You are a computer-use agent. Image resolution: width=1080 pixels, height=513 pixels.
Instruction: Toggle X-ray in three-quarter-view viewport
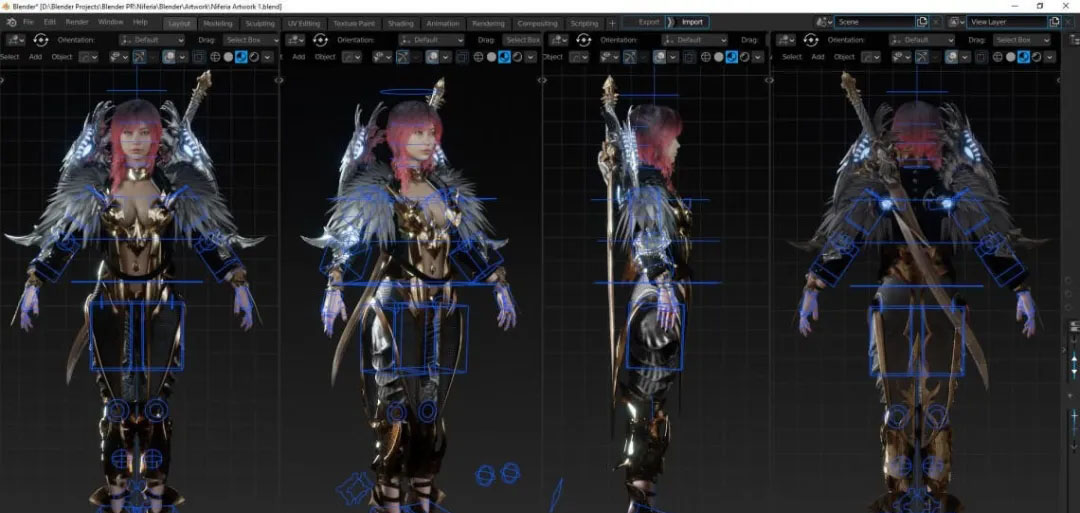pos(462,56)
